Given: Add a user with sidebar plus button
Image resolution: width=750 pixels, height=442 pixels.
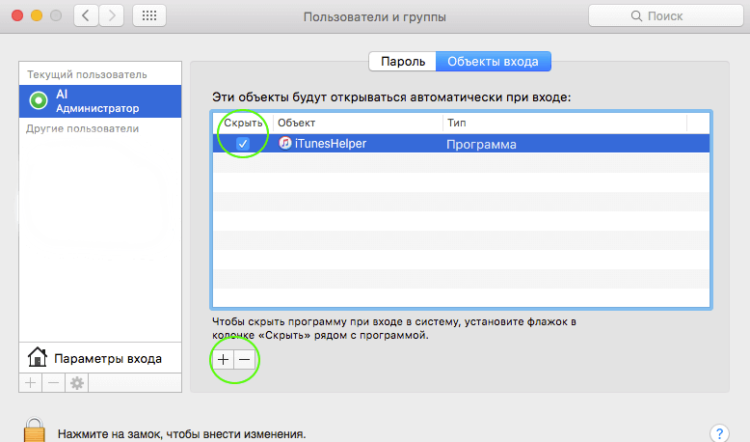Looking at the screenshot, I should point(31,383).
